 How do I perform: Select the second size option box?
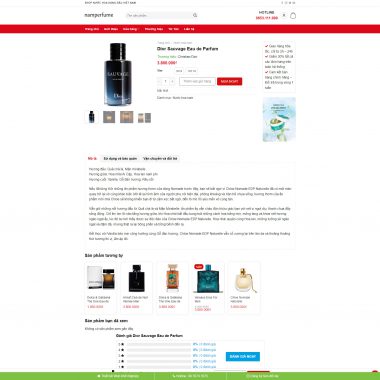[x=191, y=71]
